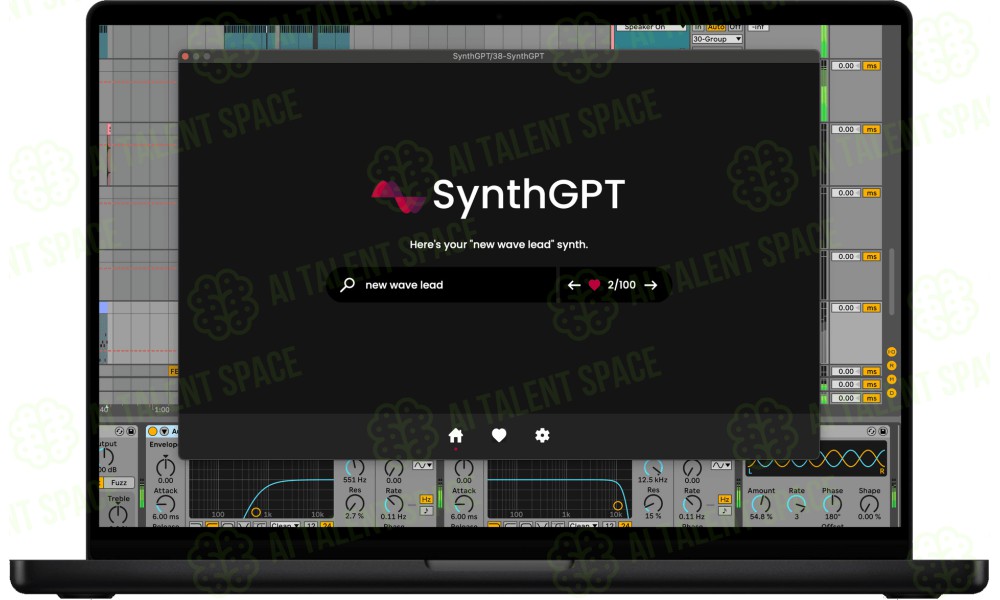This screenshot has height=600, width=1000.
Task: Click the Amount knob at 54.8 %
Action: click(761, 504)
